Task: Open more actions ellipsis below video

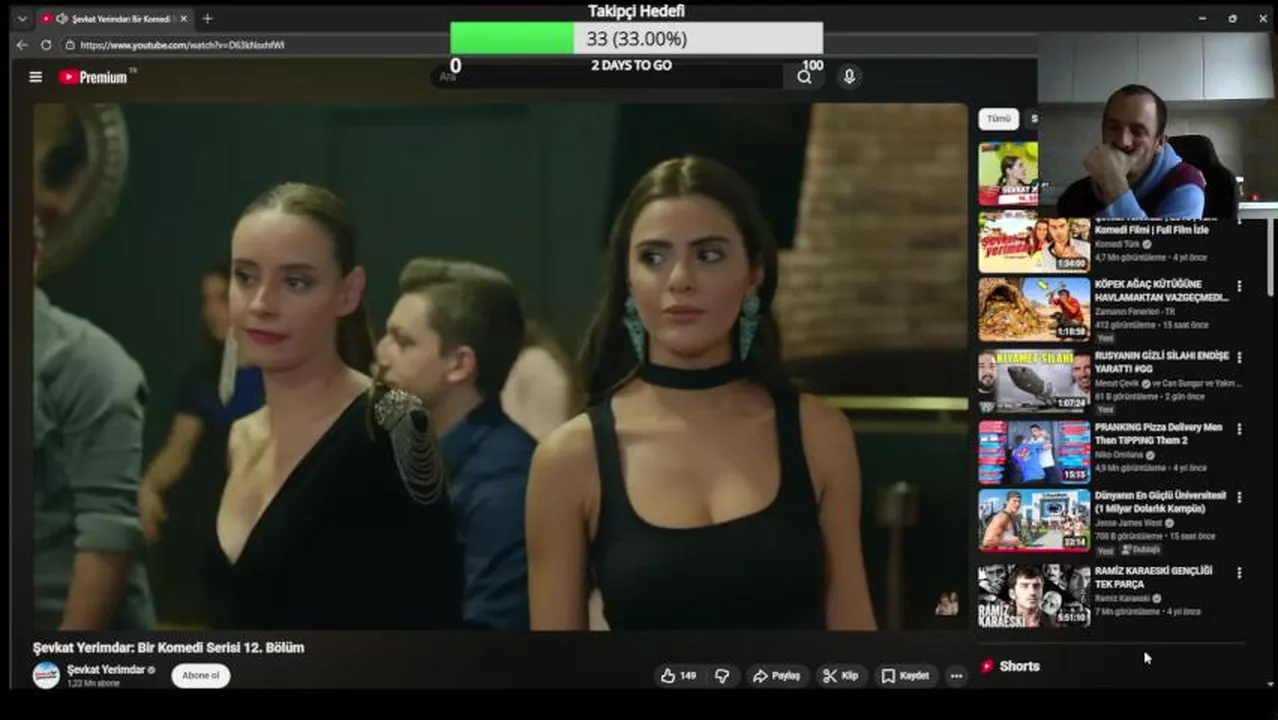Action: (956, 676)
